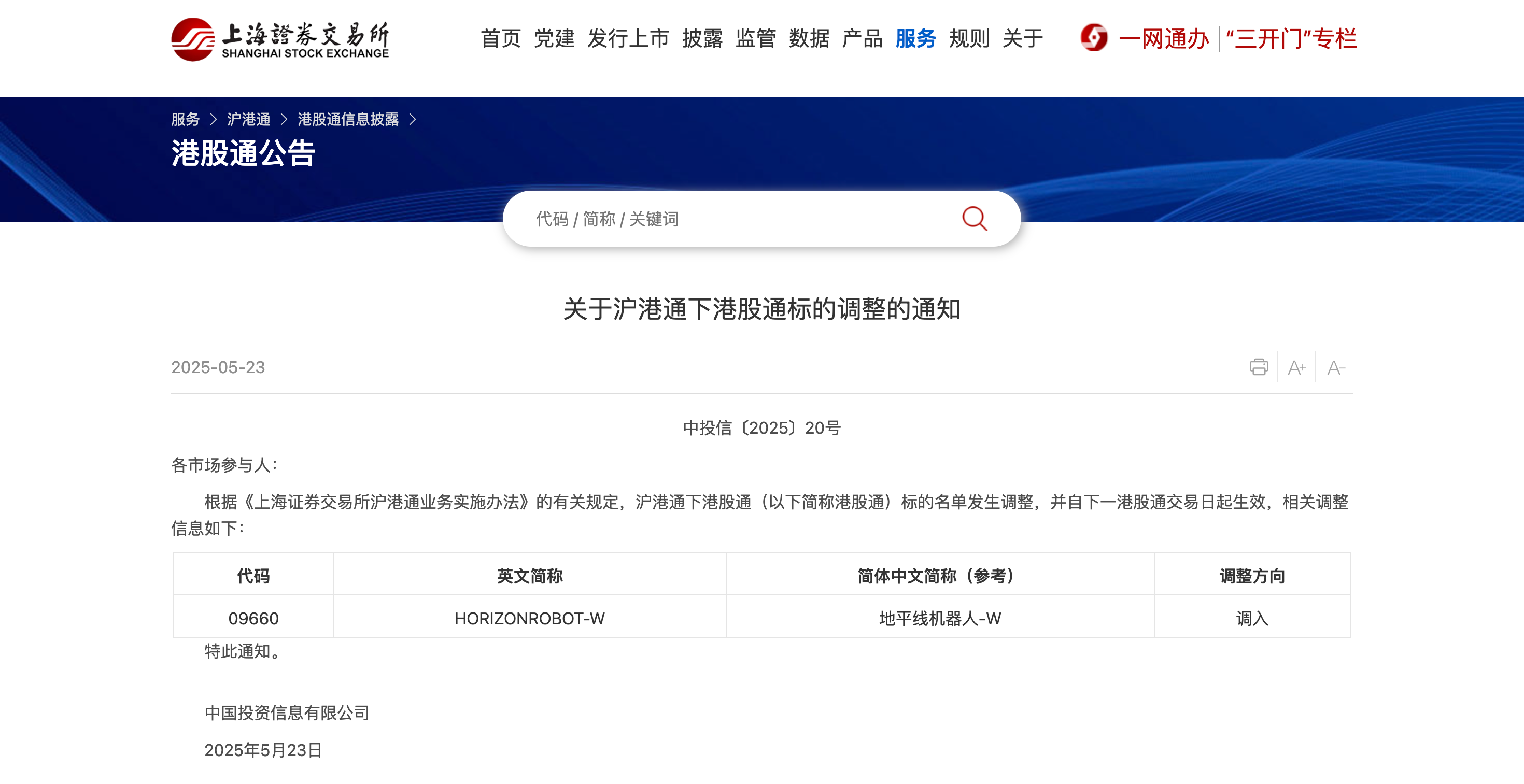Click the print page icon
1524x784 pixels.
1259,367
